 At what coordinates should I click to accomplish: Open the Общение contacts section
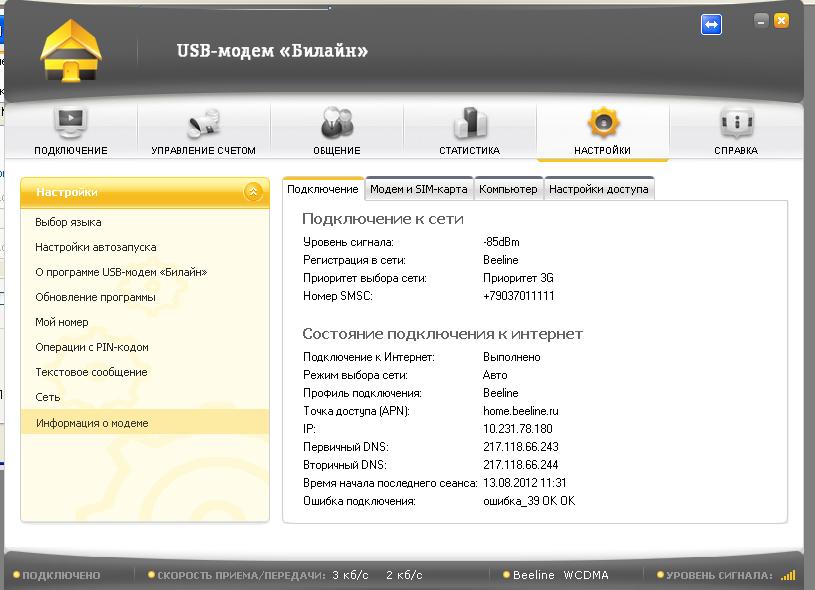pos(337,130)
